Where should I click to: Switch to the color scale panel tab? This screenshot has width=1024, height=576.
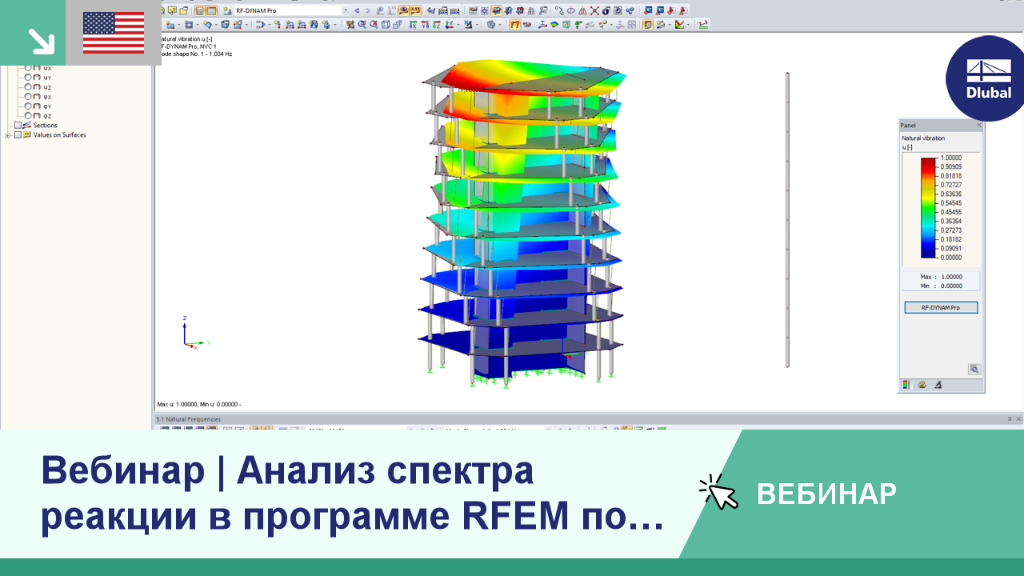(906, 385)
